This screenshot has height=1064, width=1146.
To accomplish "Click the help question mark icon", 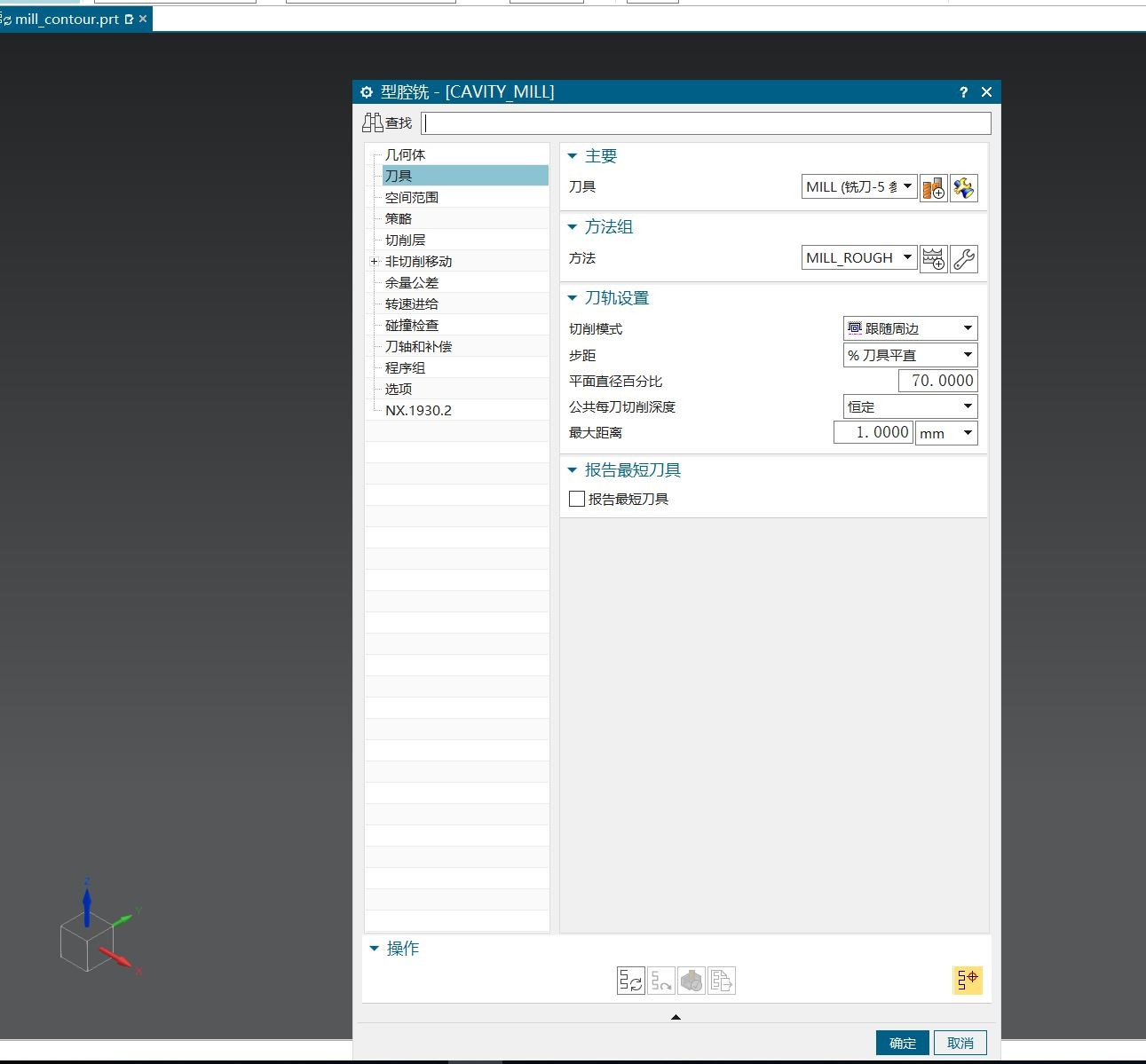I will (x=964, y=92).
